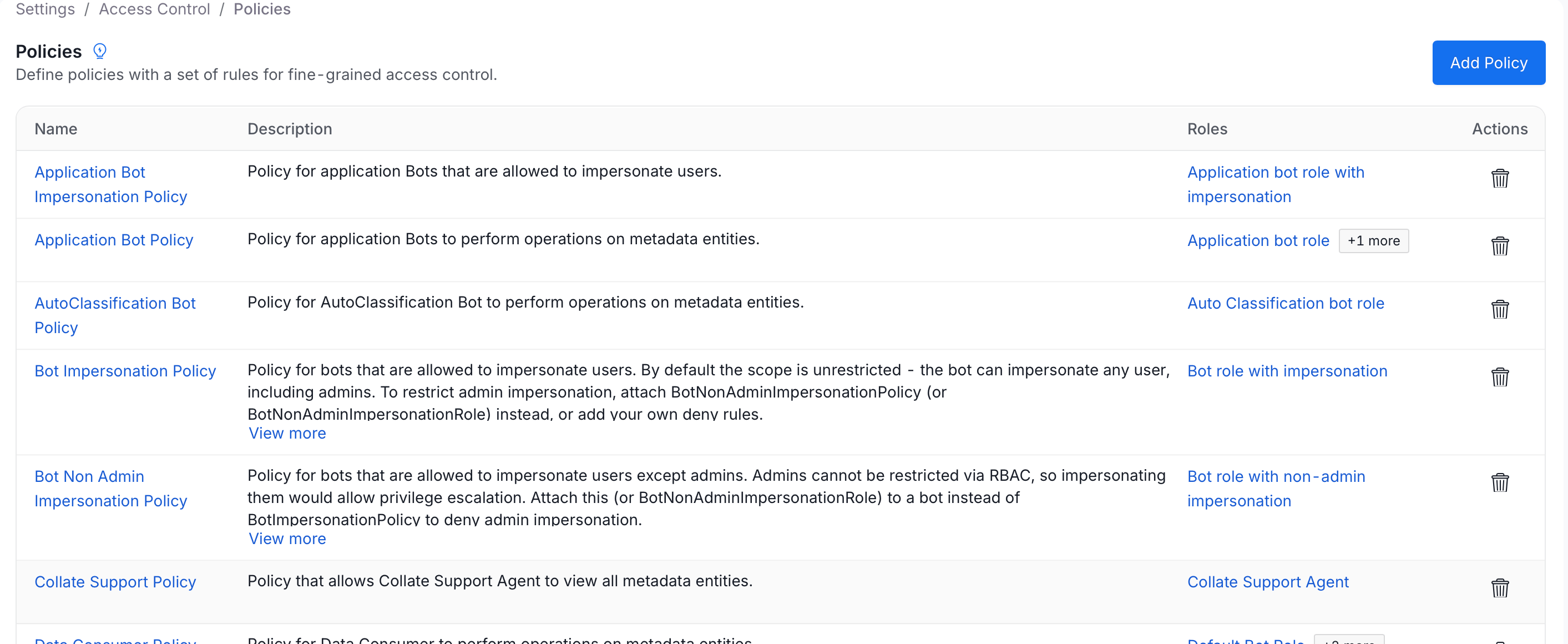Click the 'Define policies with a set of rules' subtitle
Image resolution: width=1568 pixels, height=644 pixels.
pyautogui.click(x=256, y=74)
